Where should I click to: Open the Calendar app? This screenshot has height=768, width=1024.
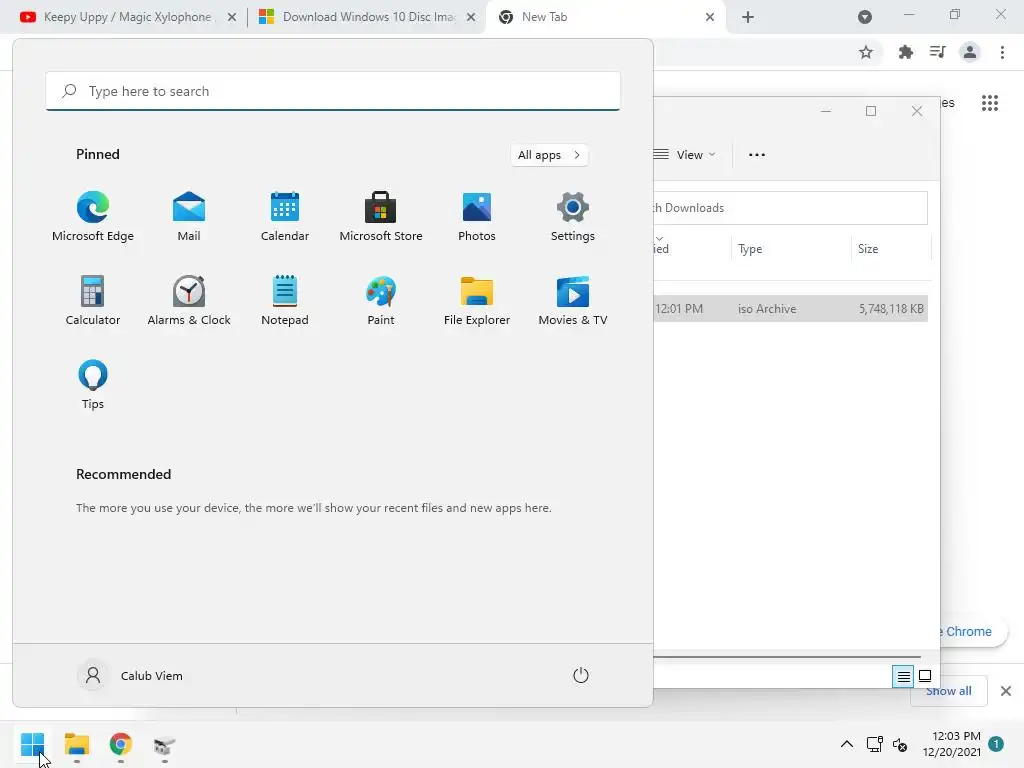pyautogui.click(x=285, y=216)
